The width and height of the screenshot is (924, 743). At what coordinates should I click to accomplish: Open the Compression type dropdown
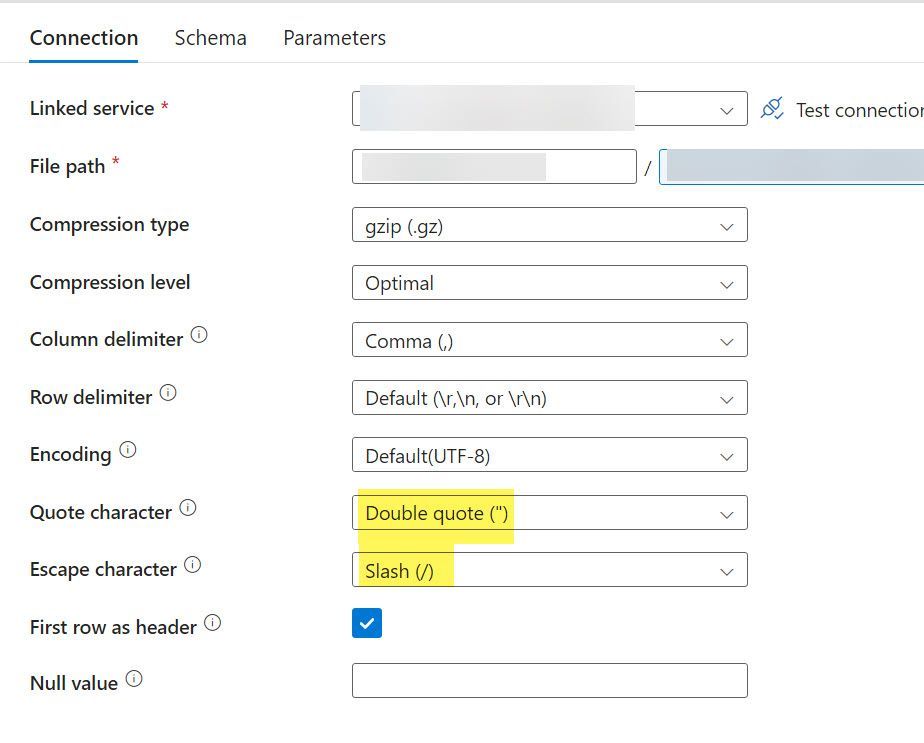coord(549,226)
